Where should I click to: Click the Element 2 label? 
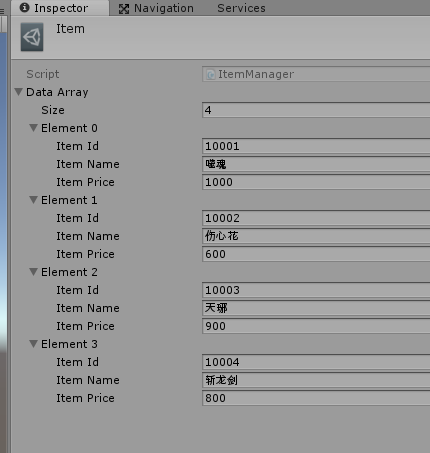click(x=69, y=272)
